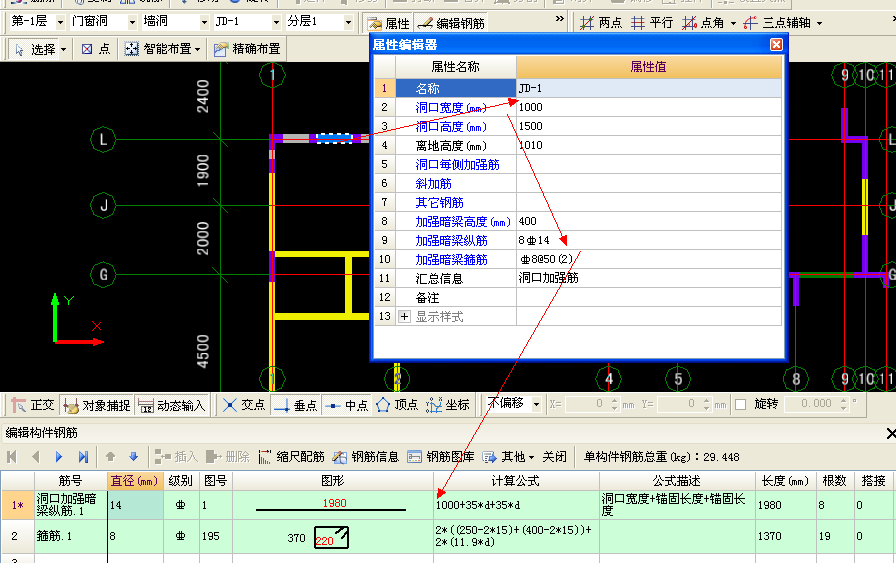The width and height of the screenshot is (896, 563).
Task: Click 智能布置 smart layout tool
Action: (162, 49)
